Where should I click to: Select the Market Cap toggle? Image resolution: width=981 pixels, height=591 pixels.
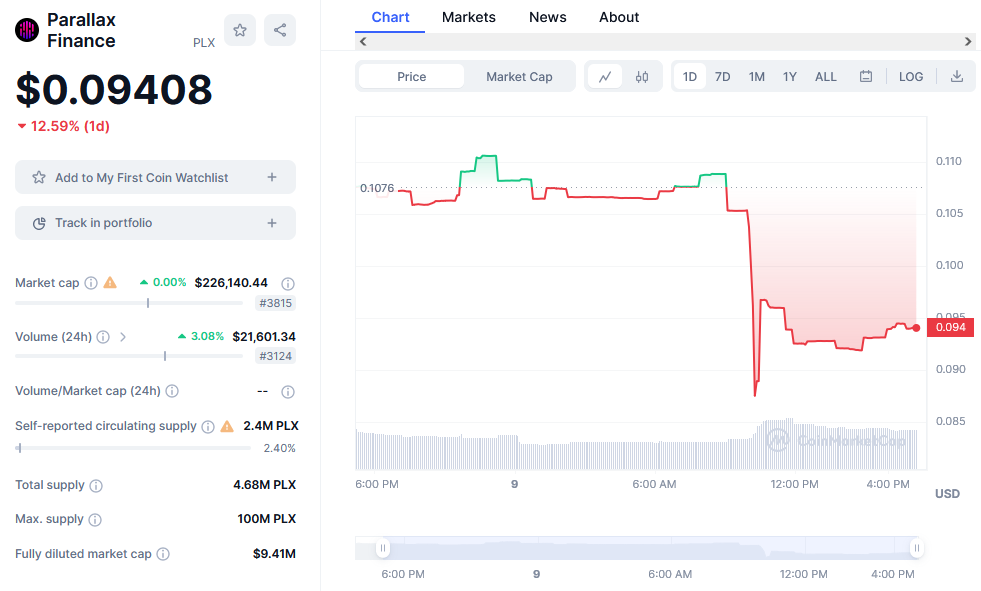(519, 77)
